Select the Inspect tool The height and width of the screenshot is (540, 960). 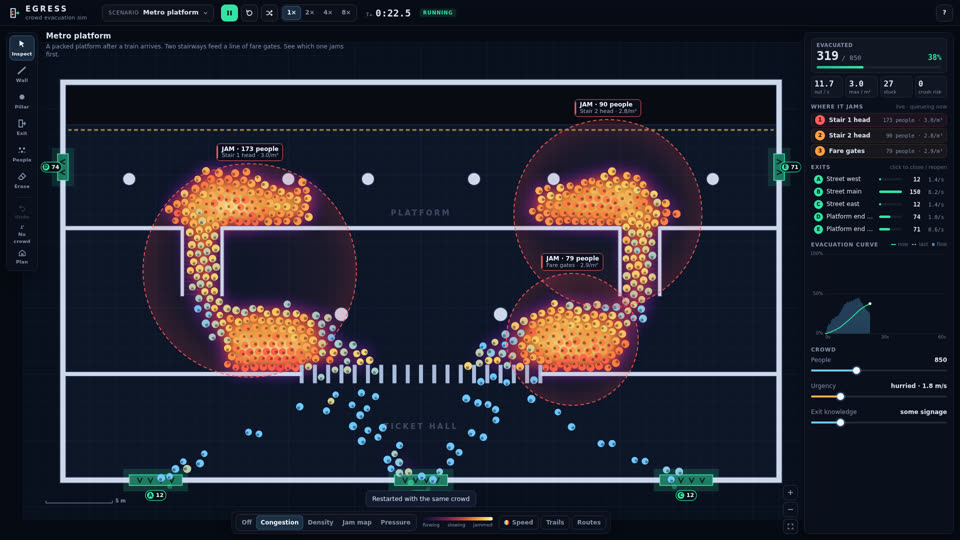coord(21,48)
